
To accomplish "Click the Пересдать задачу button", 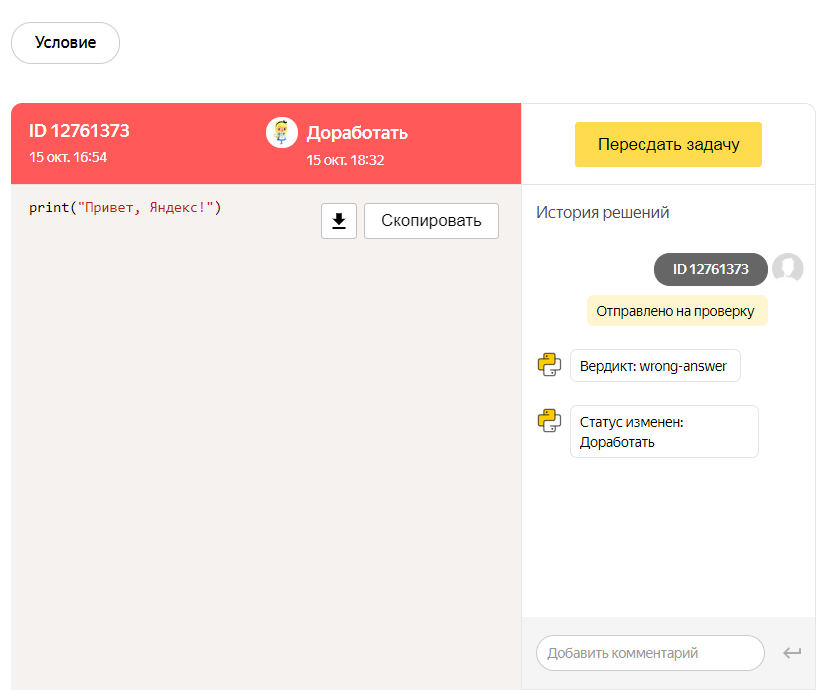I will [668, 144].
